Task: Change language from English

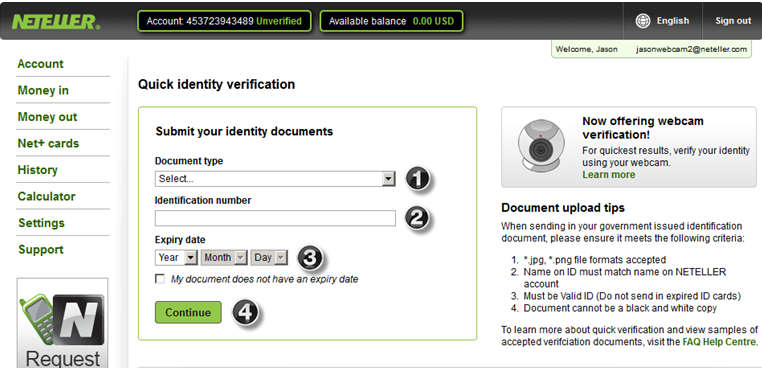Action: click(x=673, y=21)
